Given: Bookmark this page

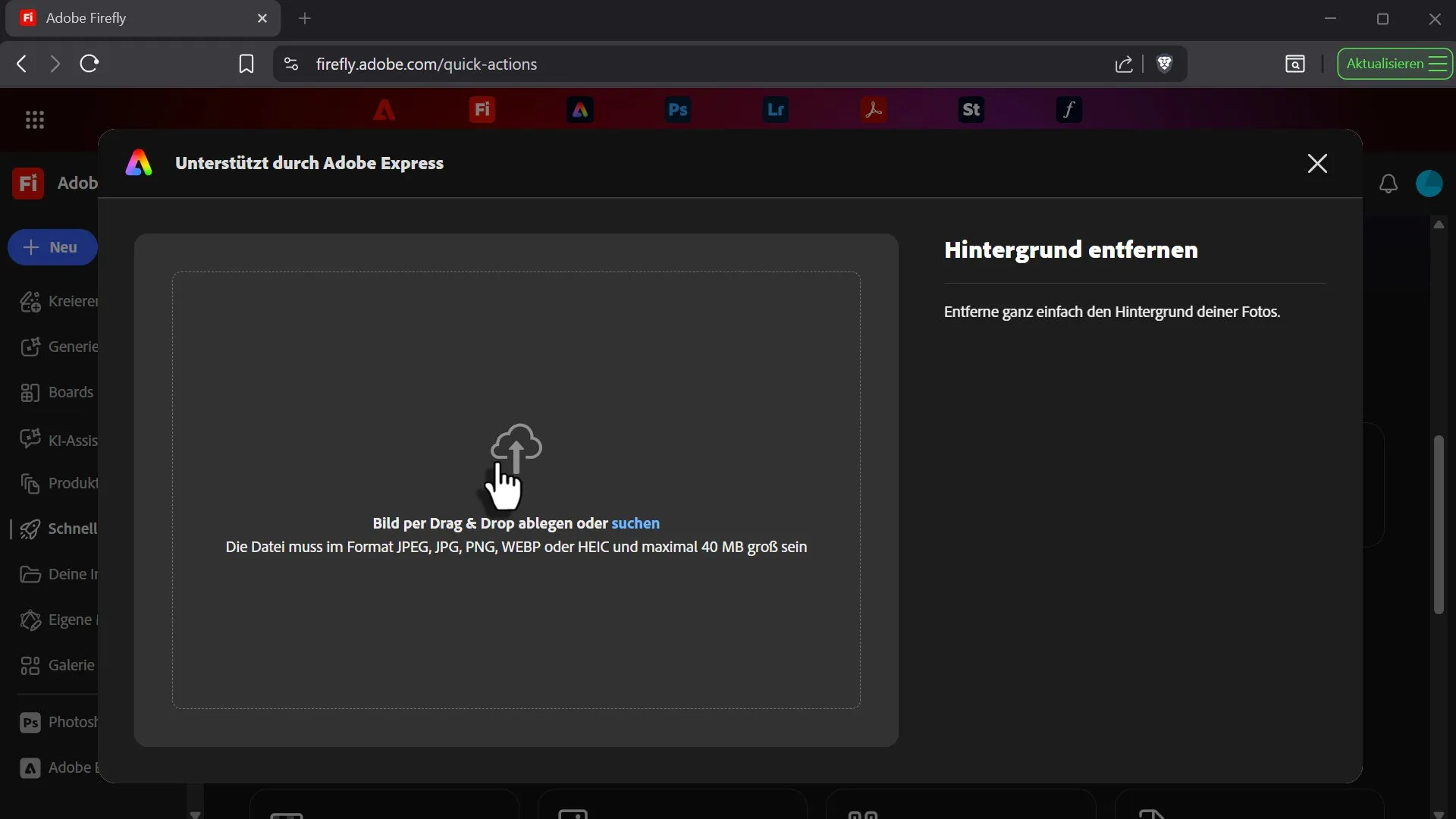Looking at the screenshot, I should pyautogui.click(x=246, y=64).
